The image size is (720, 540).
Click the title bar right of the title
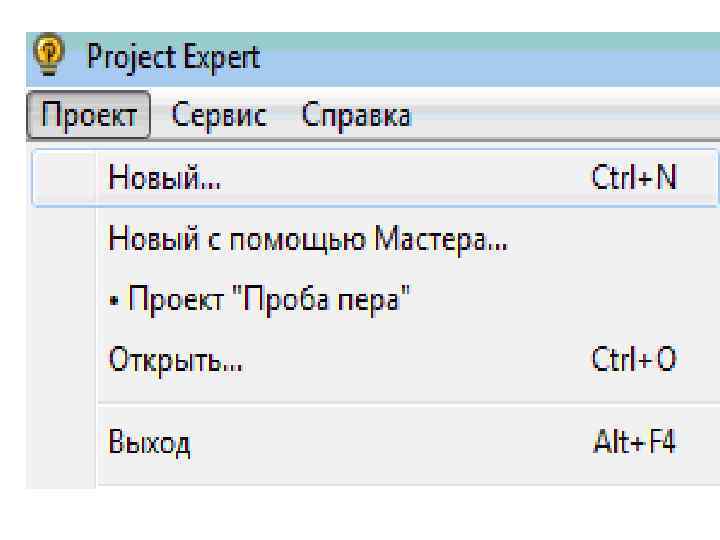480,57
